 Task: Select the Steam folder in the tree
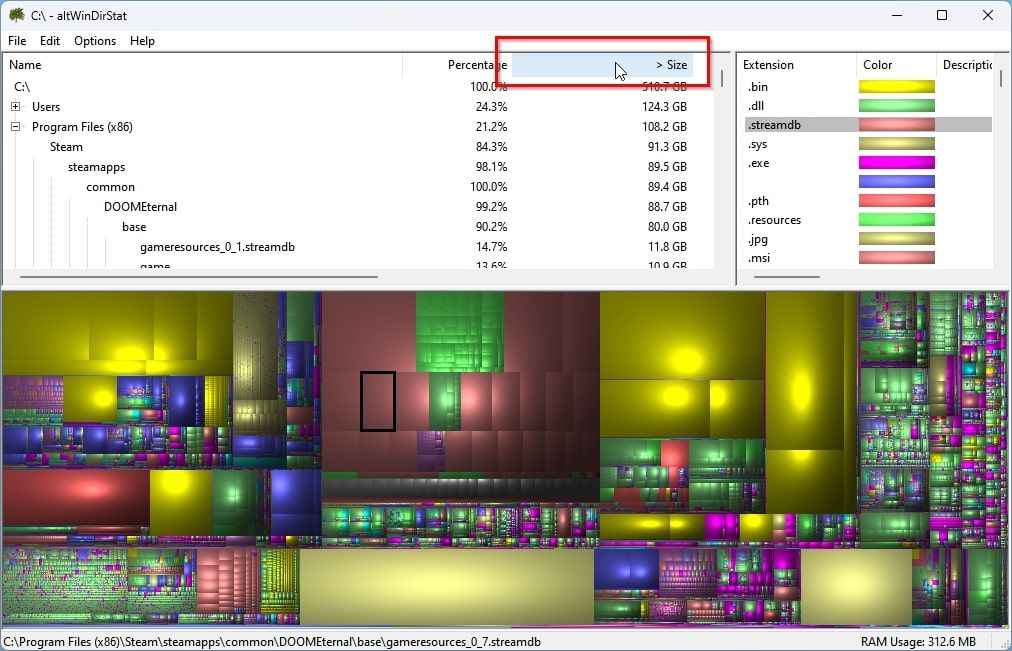(x=66, y=146)
